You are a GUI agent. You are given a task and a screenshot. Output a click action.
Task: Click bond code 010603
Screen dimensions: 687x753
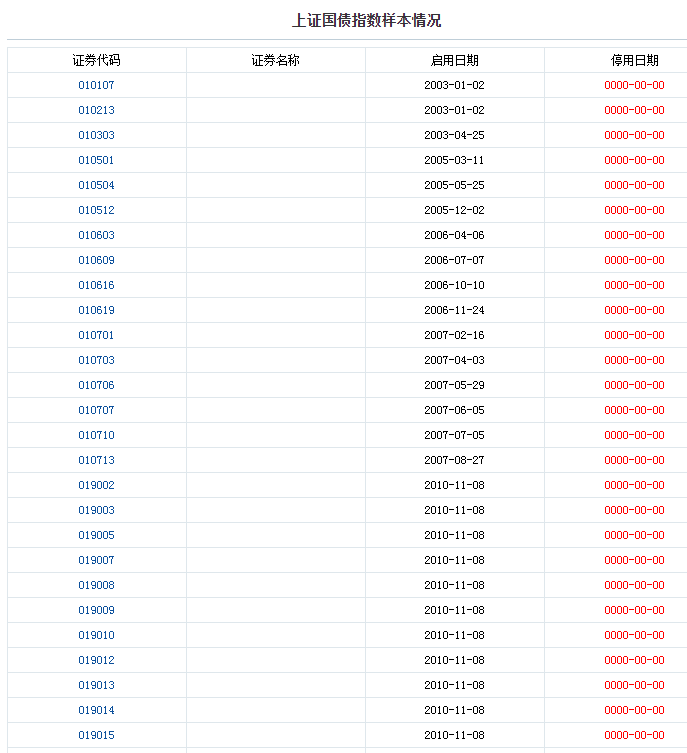96,235
